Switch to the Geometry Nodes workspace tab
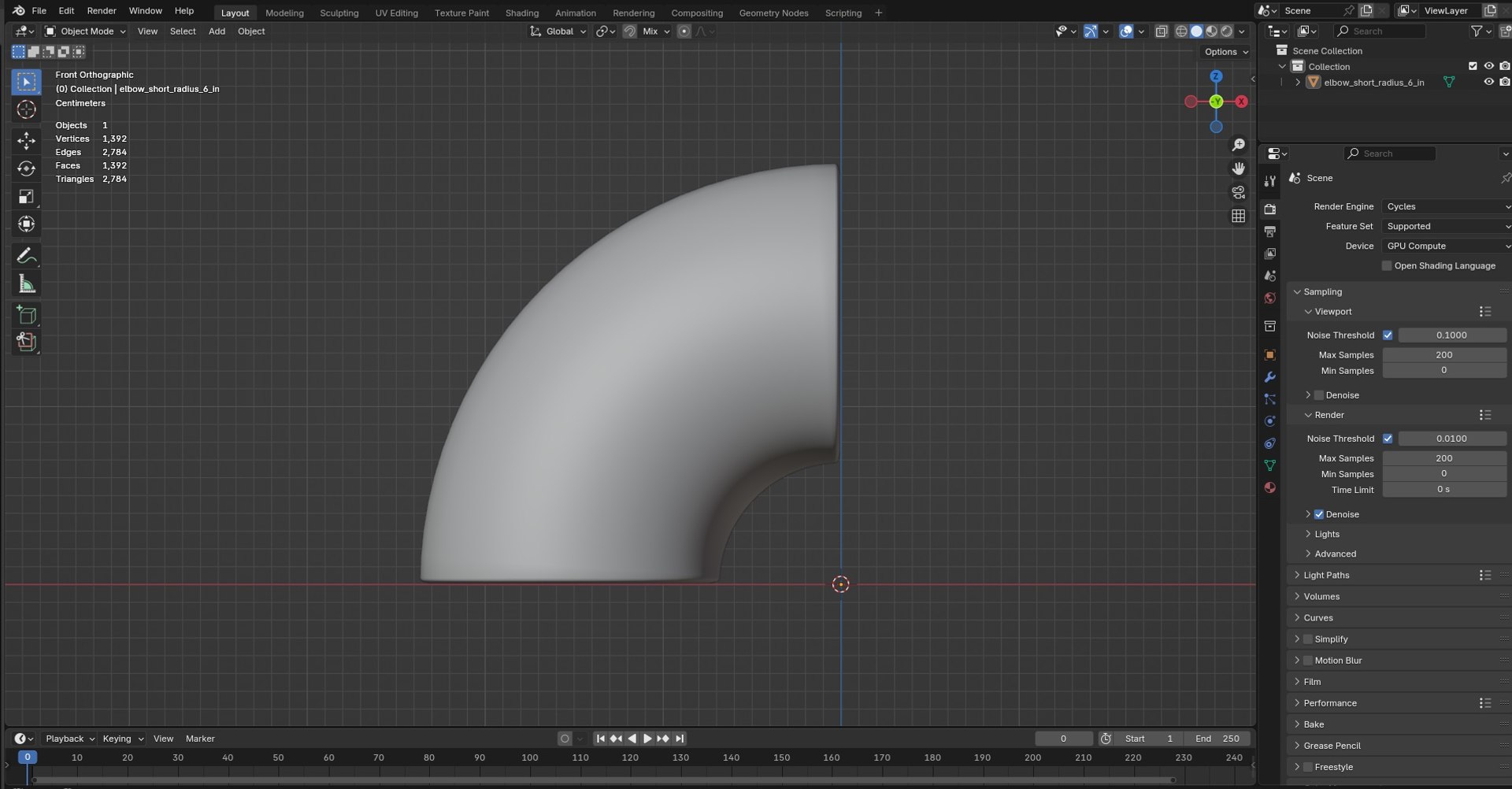Image resolution: width=1512 pixels, height=789 pixels. pos(773,13)
